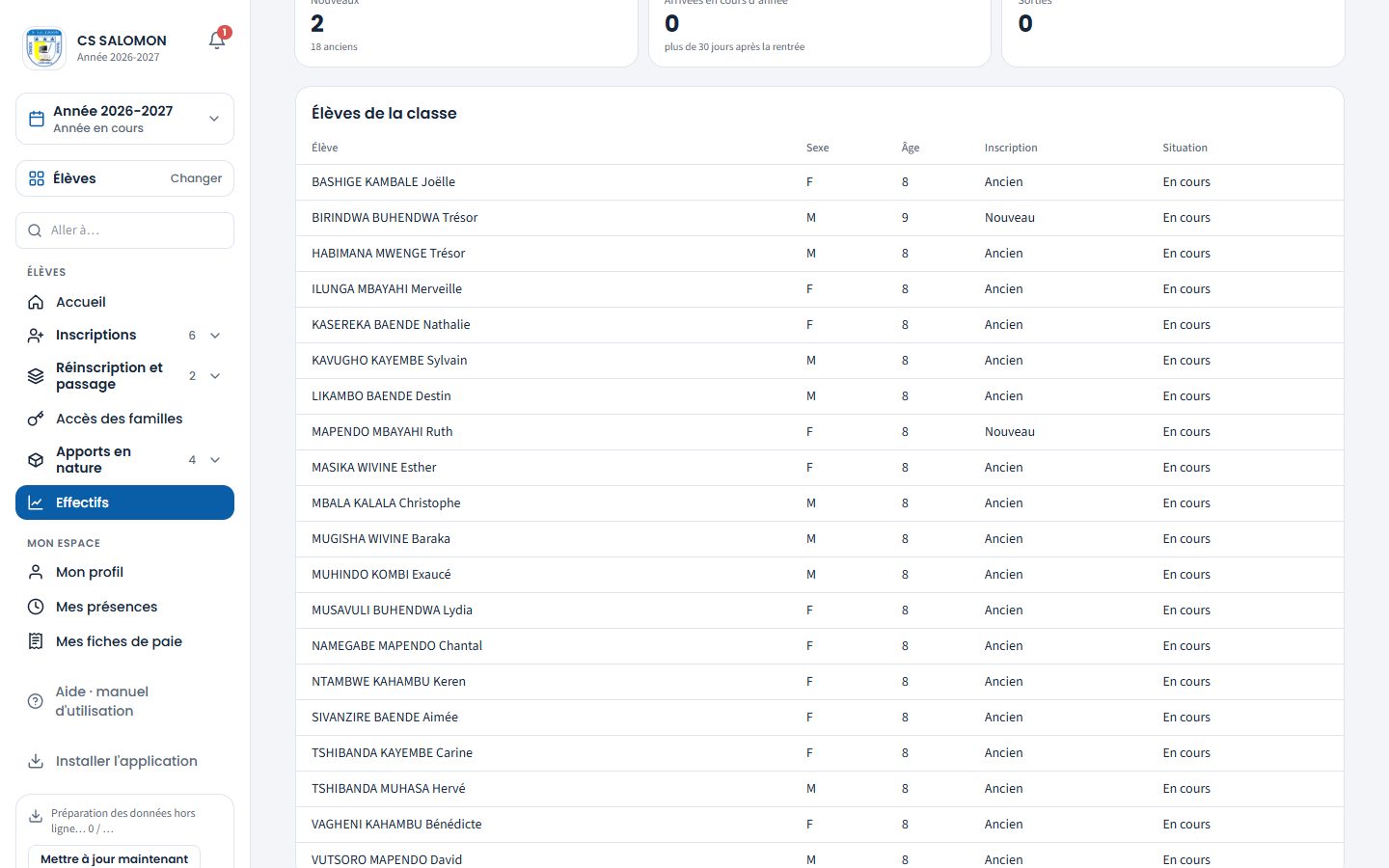Click Installer l'application link

(124, 761)
